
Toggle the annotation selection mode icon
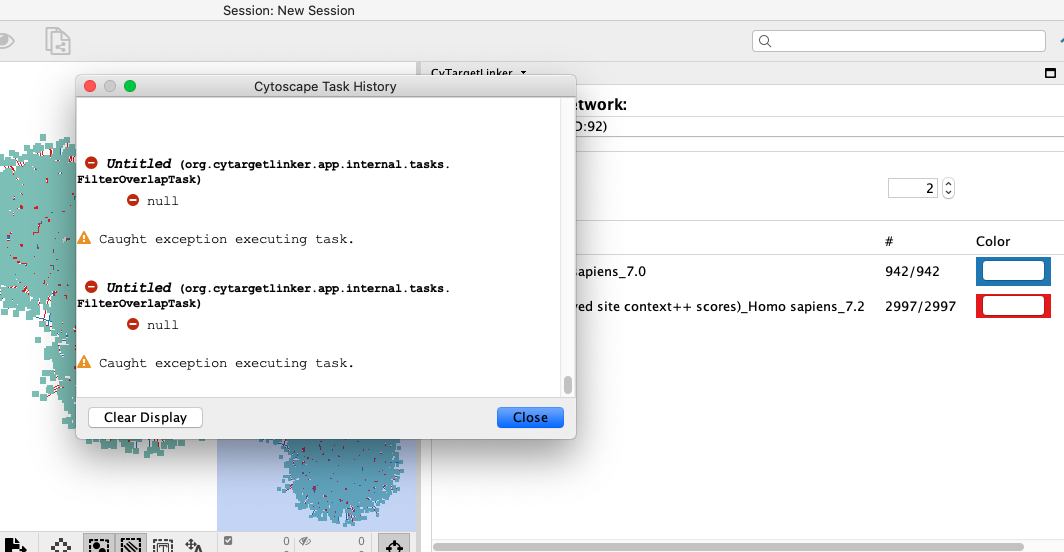[163, 545]
